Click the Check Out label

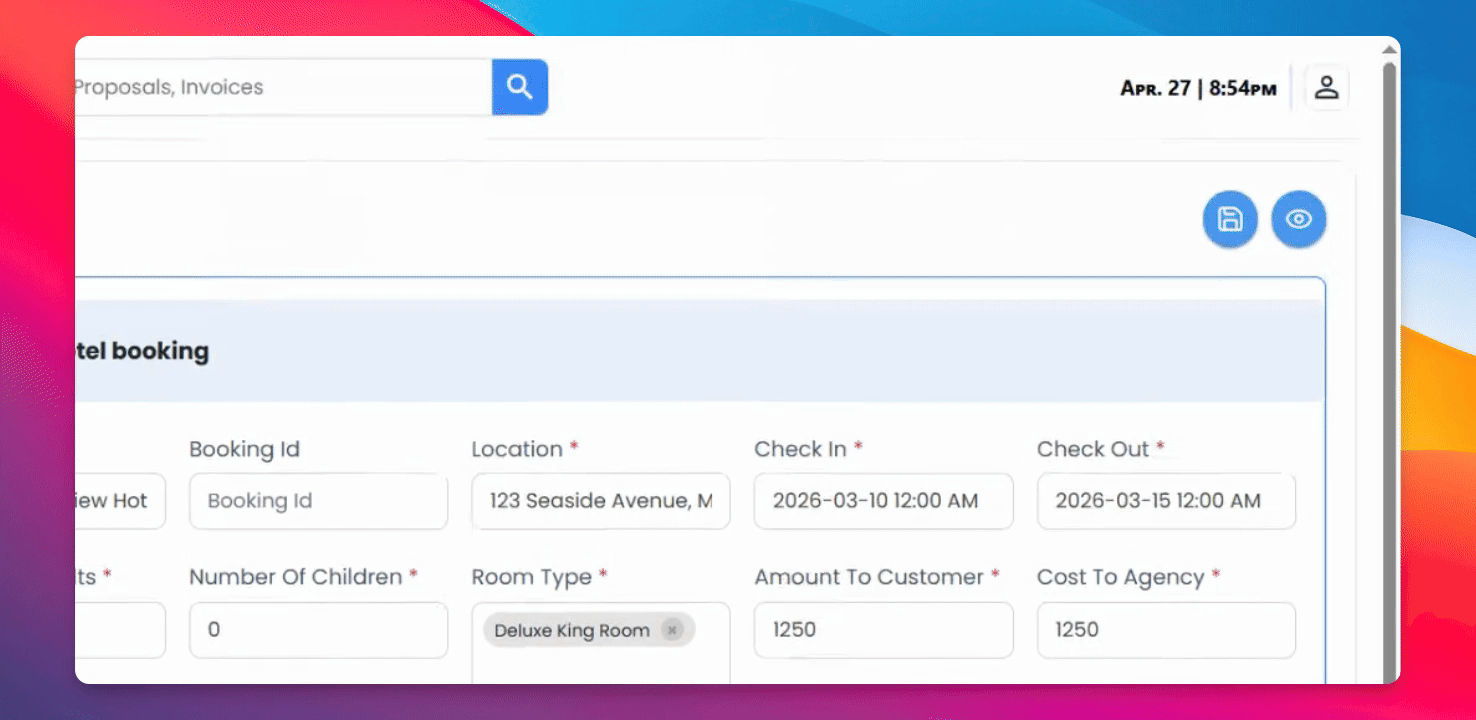coord(1100,449)
